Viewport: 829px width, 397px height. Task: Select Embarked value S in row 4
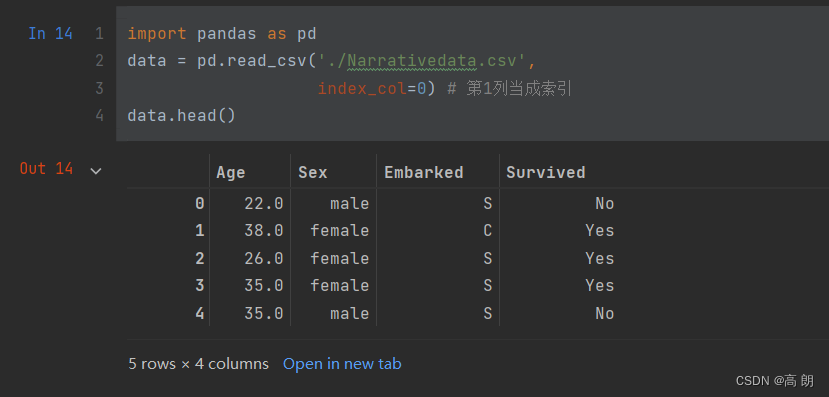pyautogui.click(x=487, y=313)
